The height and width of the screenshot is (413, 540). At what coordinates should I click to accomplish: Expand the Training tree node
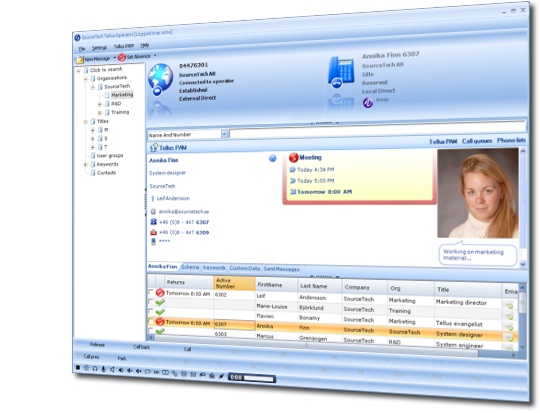click(100, 113)
